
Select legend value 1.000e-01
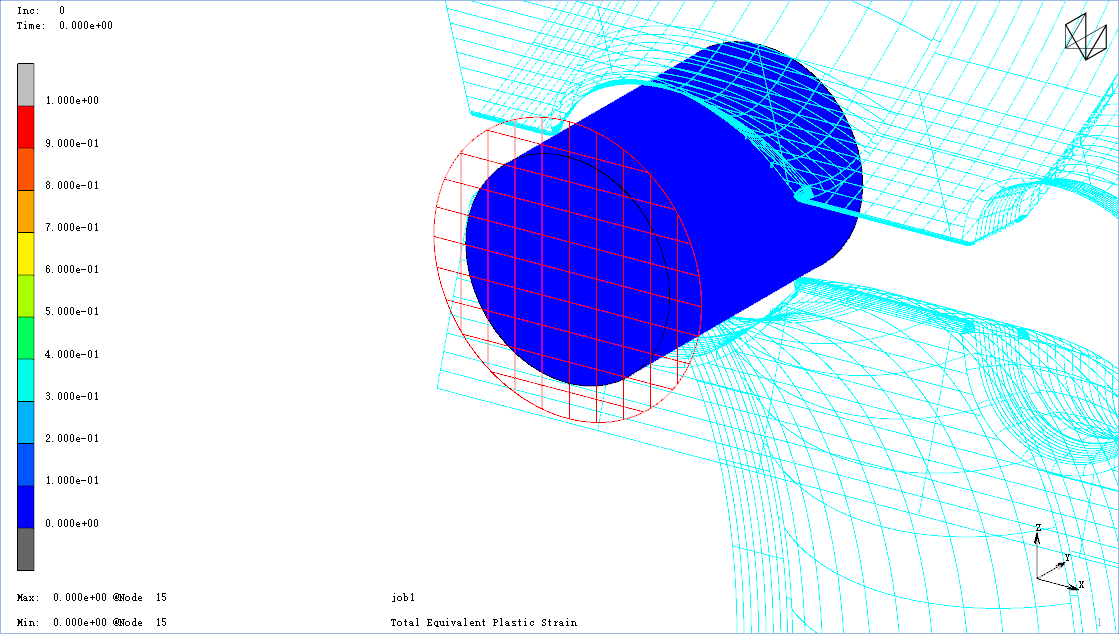[72, 480]
